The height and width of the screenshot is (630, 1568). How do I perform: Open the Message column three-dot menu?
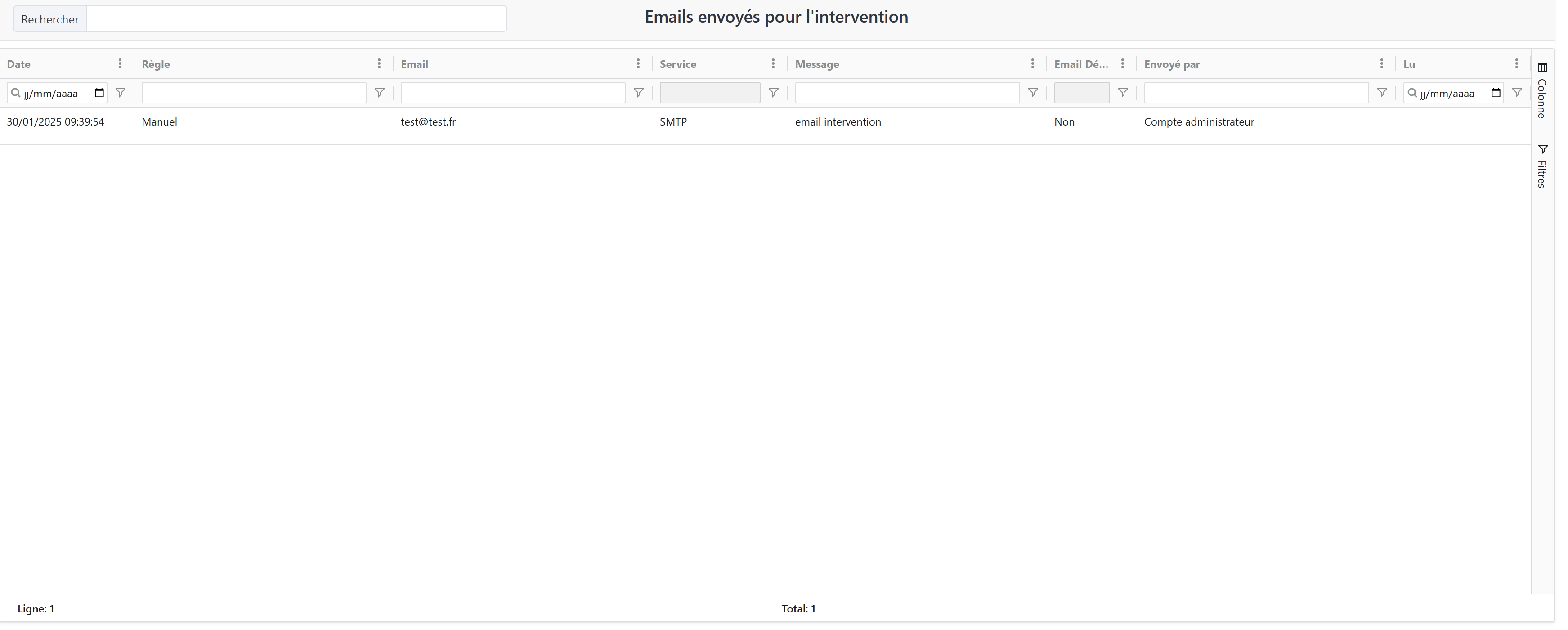pos(1032,64)
